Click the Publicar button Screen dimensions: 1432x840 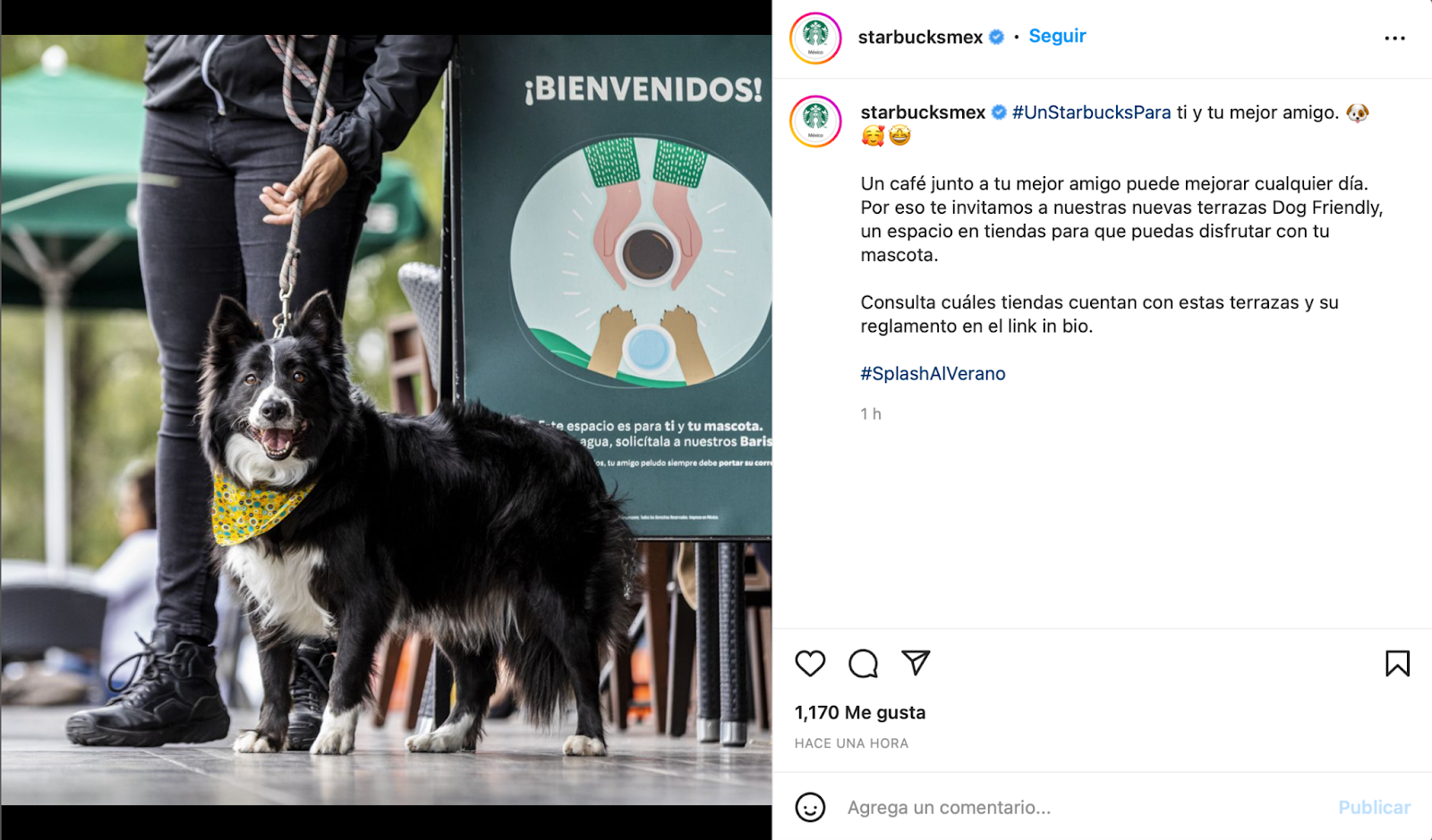click(1374, 808)
